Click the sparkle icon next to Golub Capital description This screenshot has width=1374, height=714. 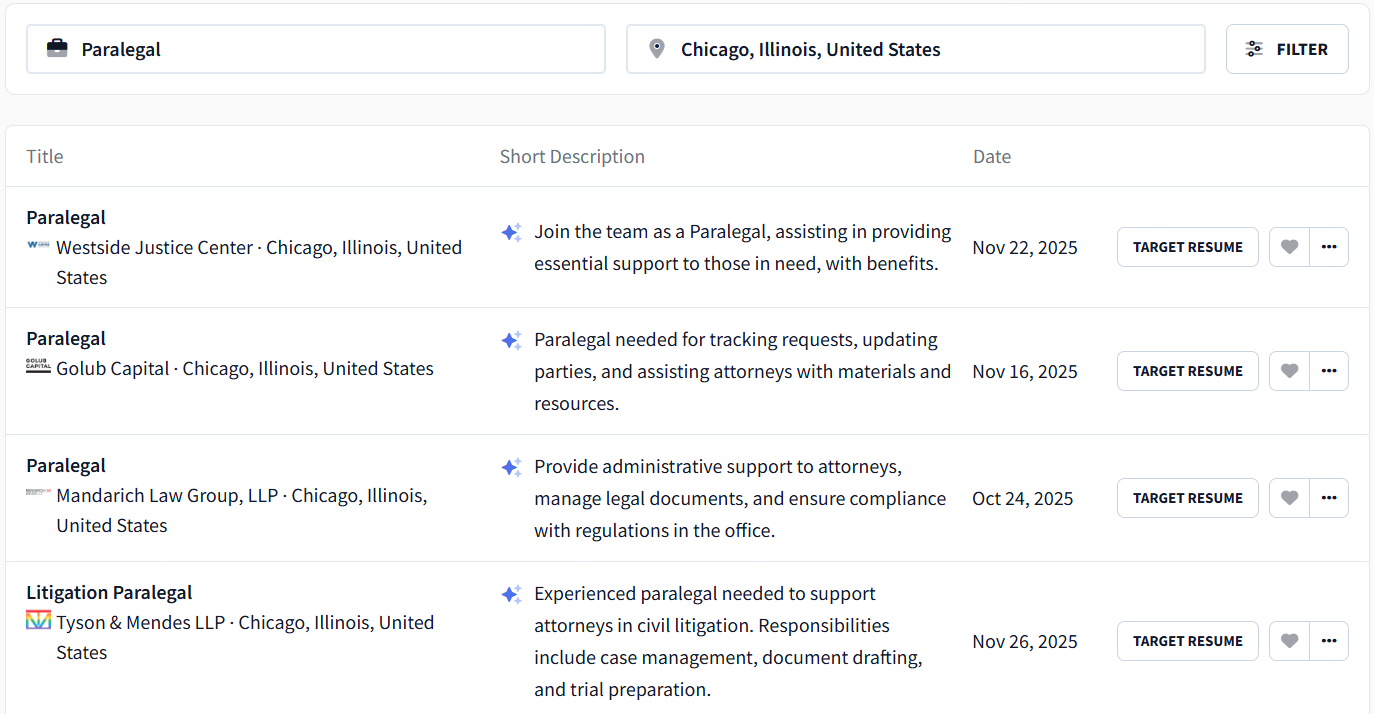tap(511, 340)
